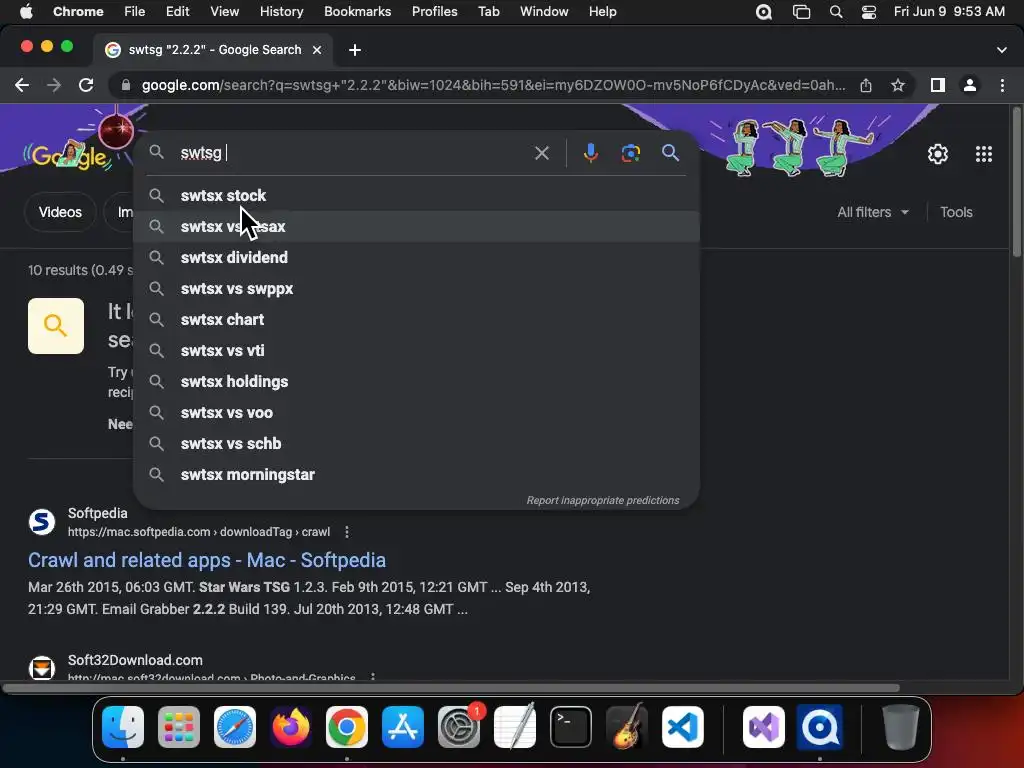Click the address bar URL

pos(493,86)
